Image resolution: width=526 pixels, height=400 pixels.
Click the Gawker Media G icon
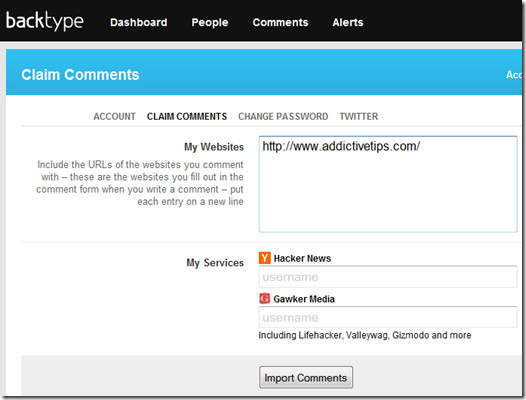(265, 299)
